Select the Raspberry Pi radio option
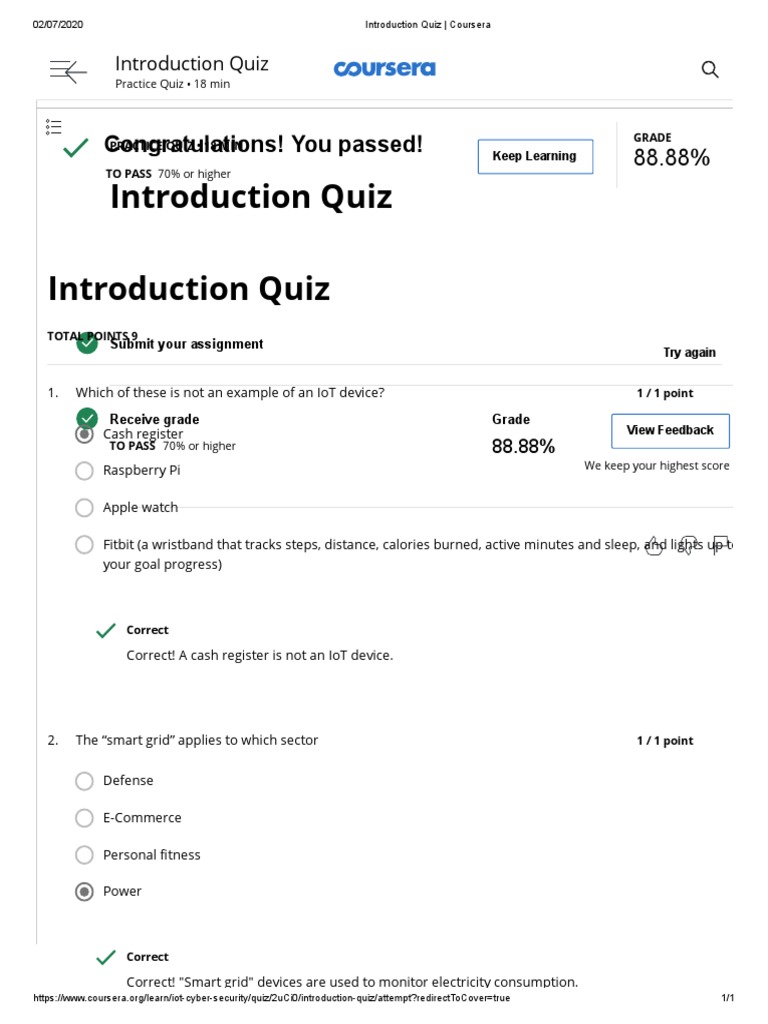Image resolution: width=768 pixels, height=1024 pixels. (x=85, y=470)
